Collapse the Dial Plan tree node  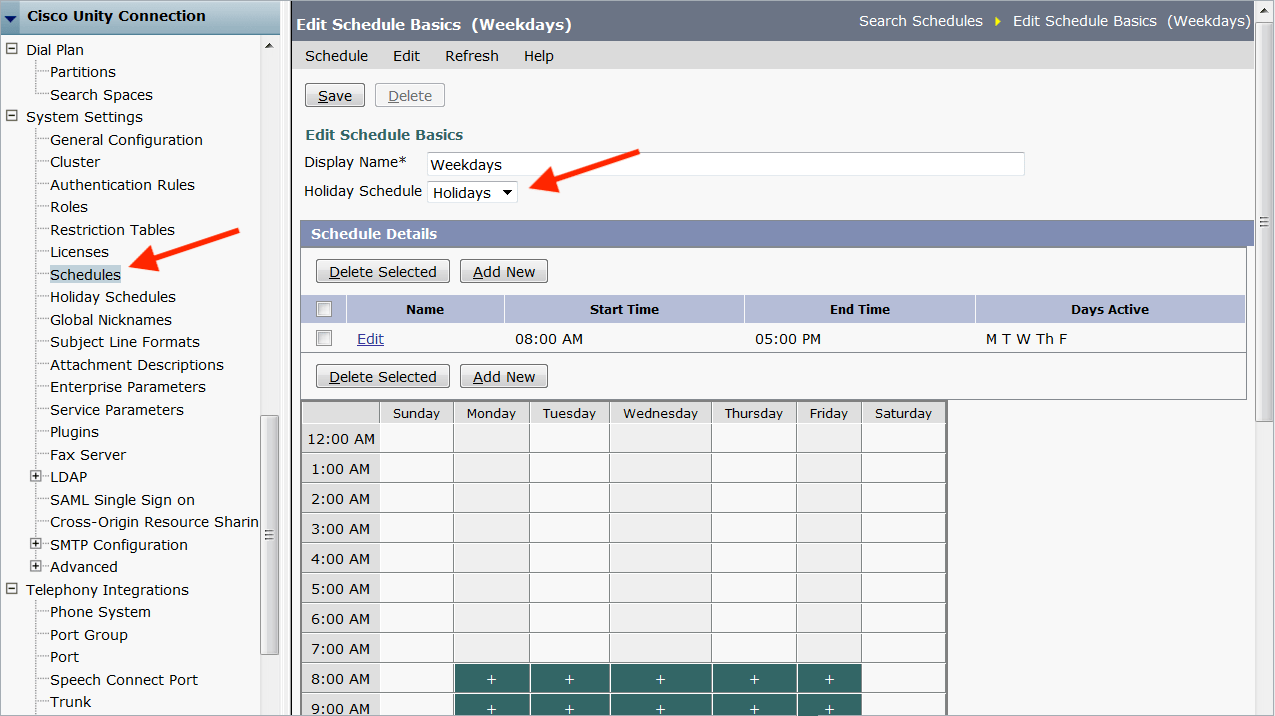12,49
